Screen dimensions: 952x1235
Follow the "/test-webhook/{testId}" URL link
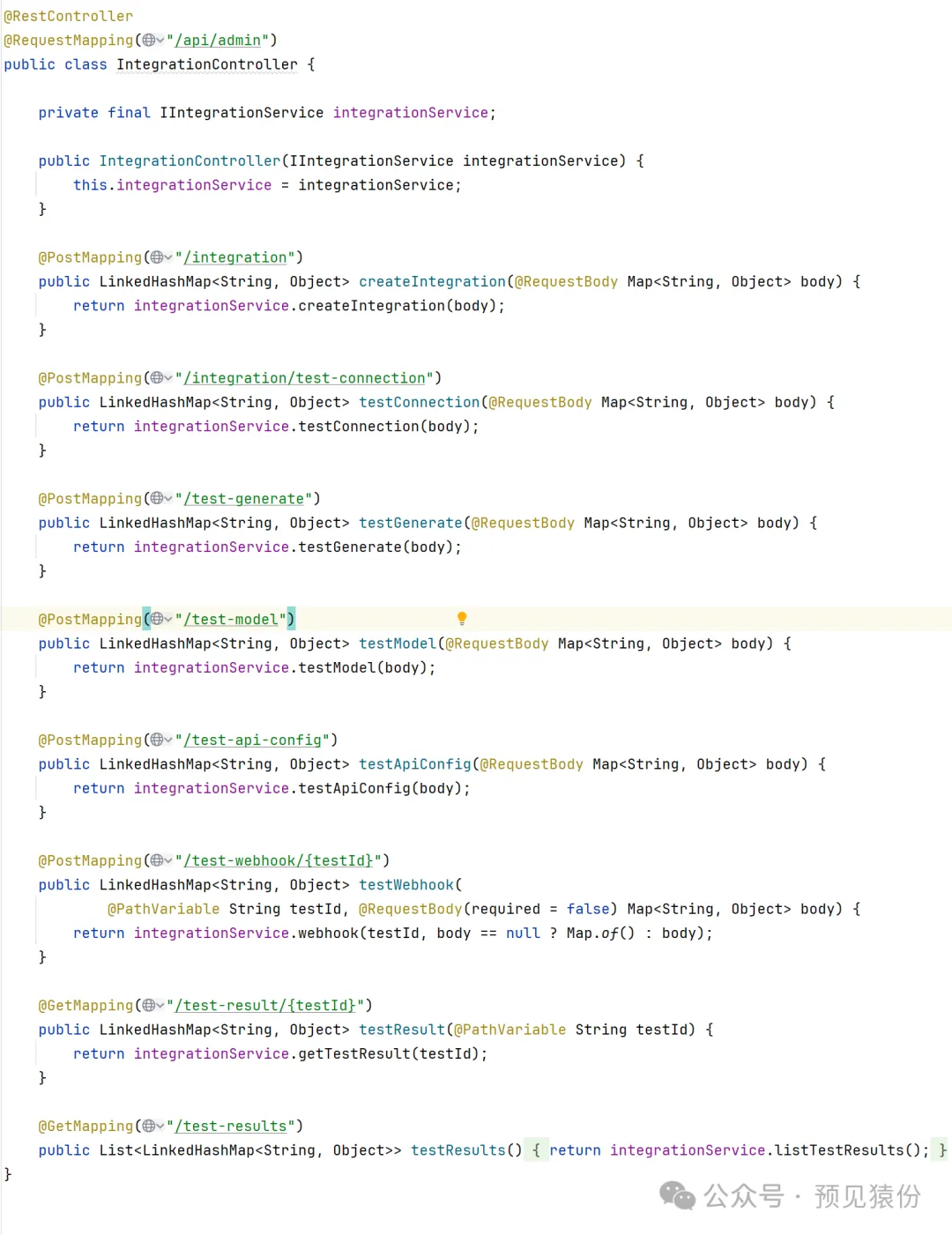click(279, 860)
